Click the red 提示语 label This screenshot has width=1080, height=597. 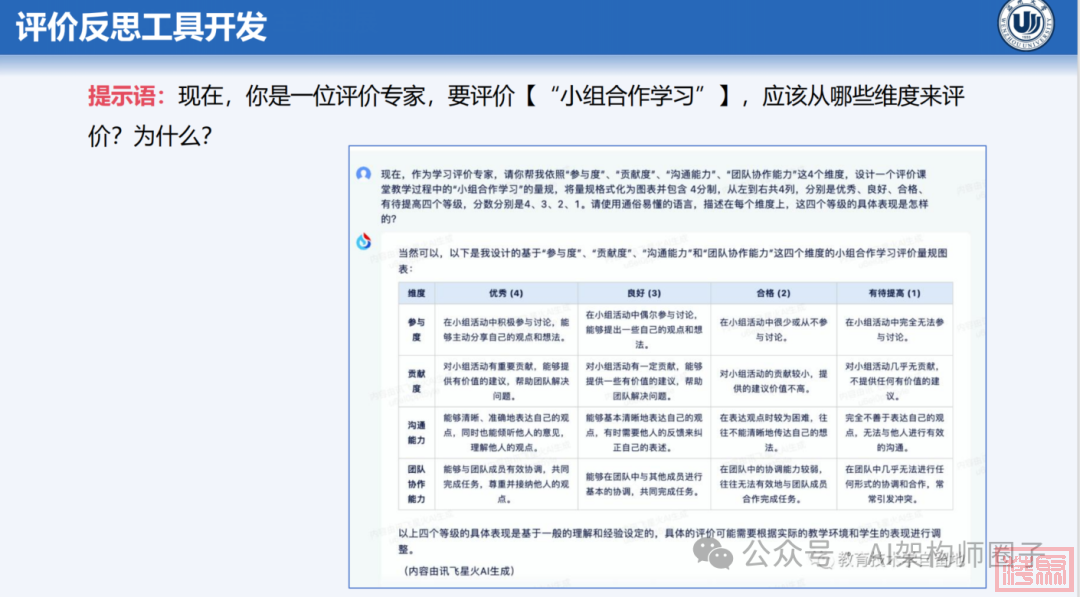128,97
